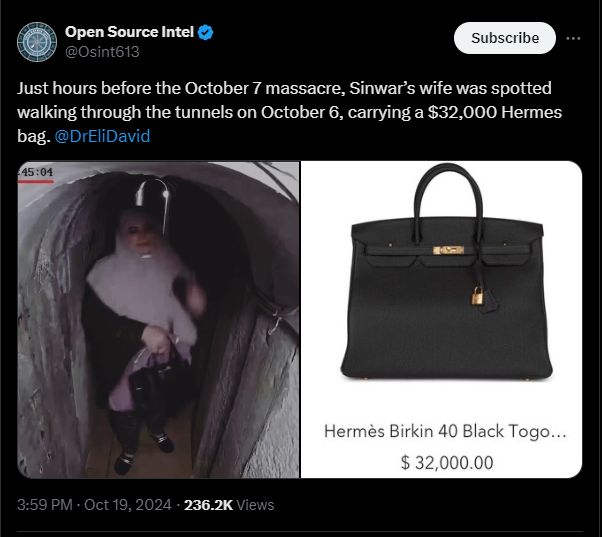Enlarge the Hermès Birkin bag image
This screenshot has height=537, width=602.
tap(442, 319)
